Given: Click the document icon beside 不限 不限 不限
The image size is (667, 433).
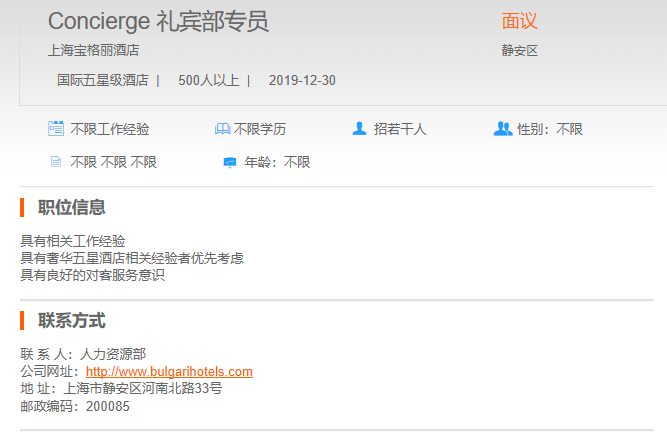Looking at the screenshot, I should (x=56, y=162).
